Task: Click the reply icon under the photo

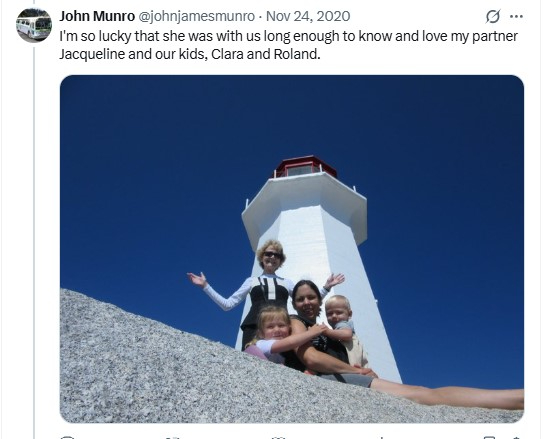Action: 67,437
